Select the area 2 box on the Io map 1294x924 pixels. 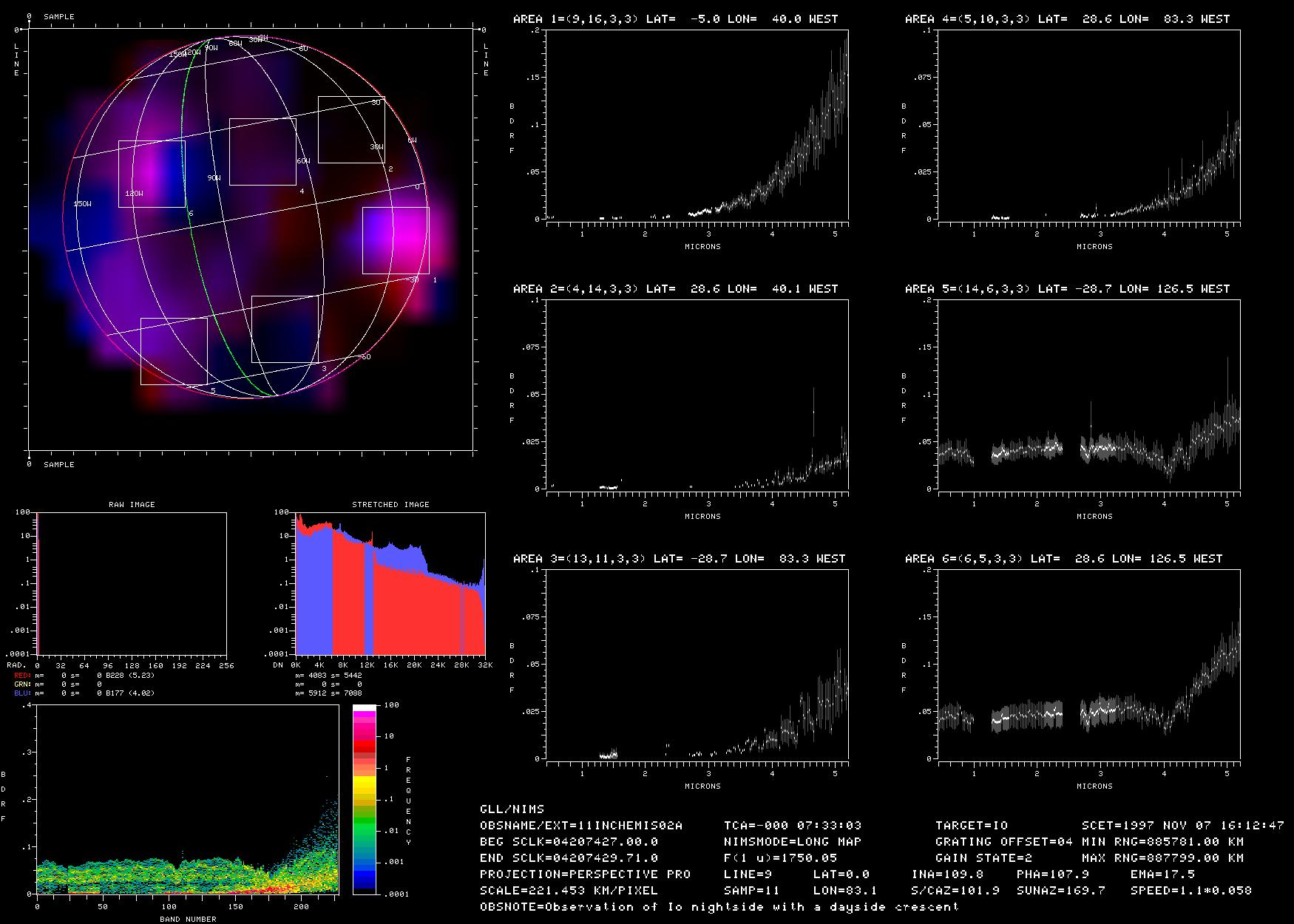[351, 129]
